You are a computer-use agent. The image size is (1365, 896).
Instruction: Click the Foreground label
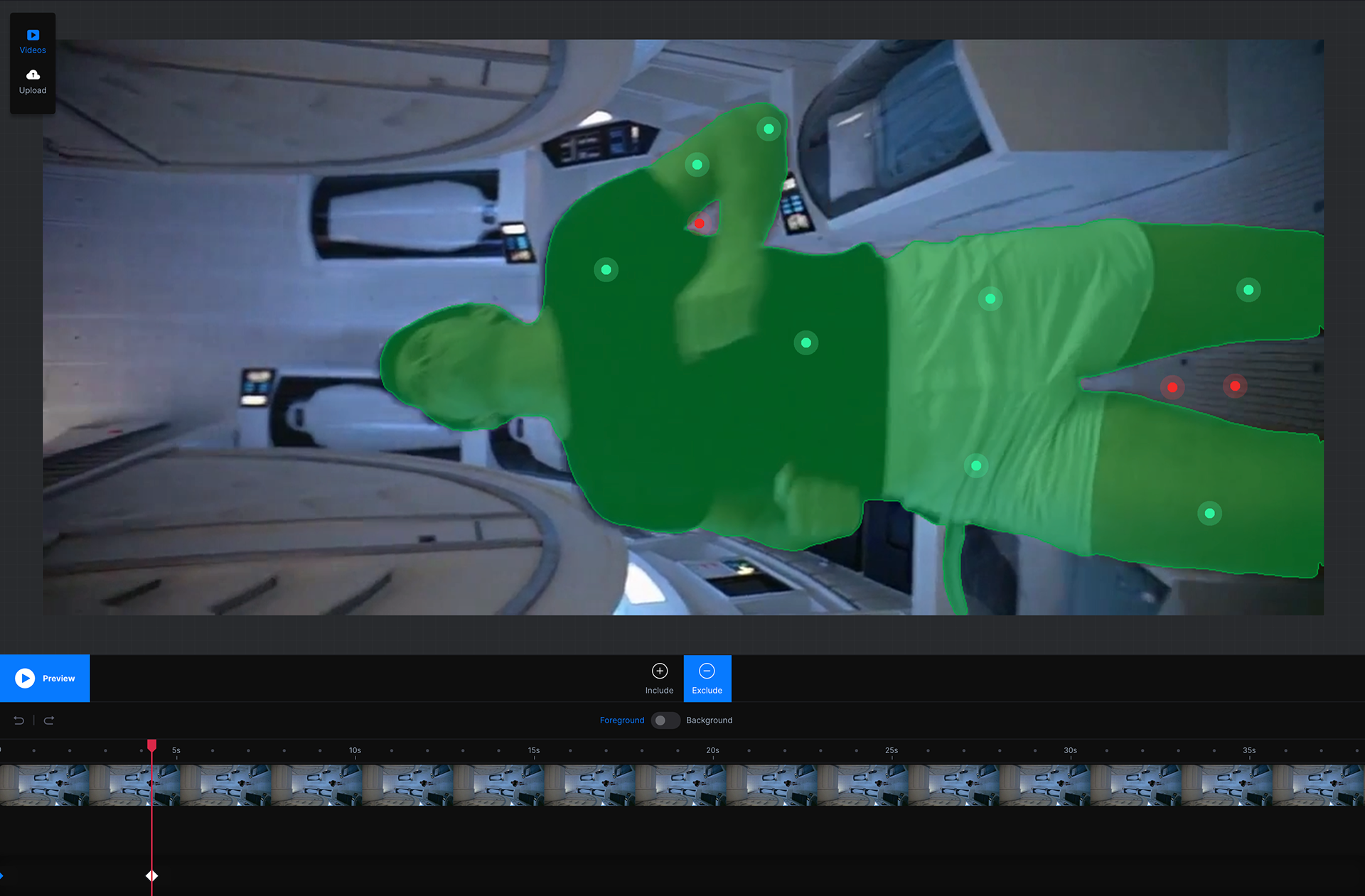622,720
